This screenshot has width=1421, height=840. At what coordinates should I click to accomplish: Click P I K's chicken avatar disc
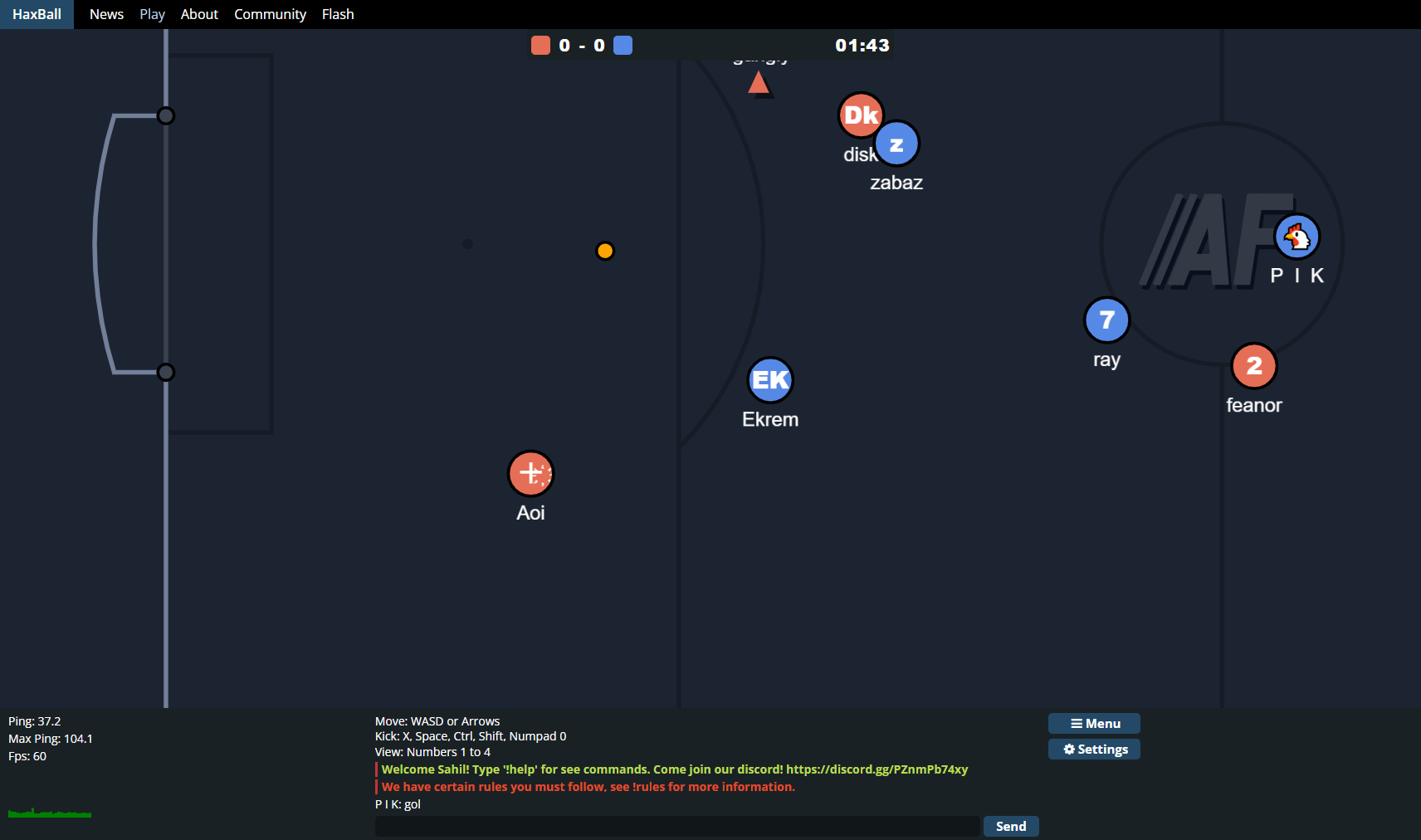(1296, 237)
